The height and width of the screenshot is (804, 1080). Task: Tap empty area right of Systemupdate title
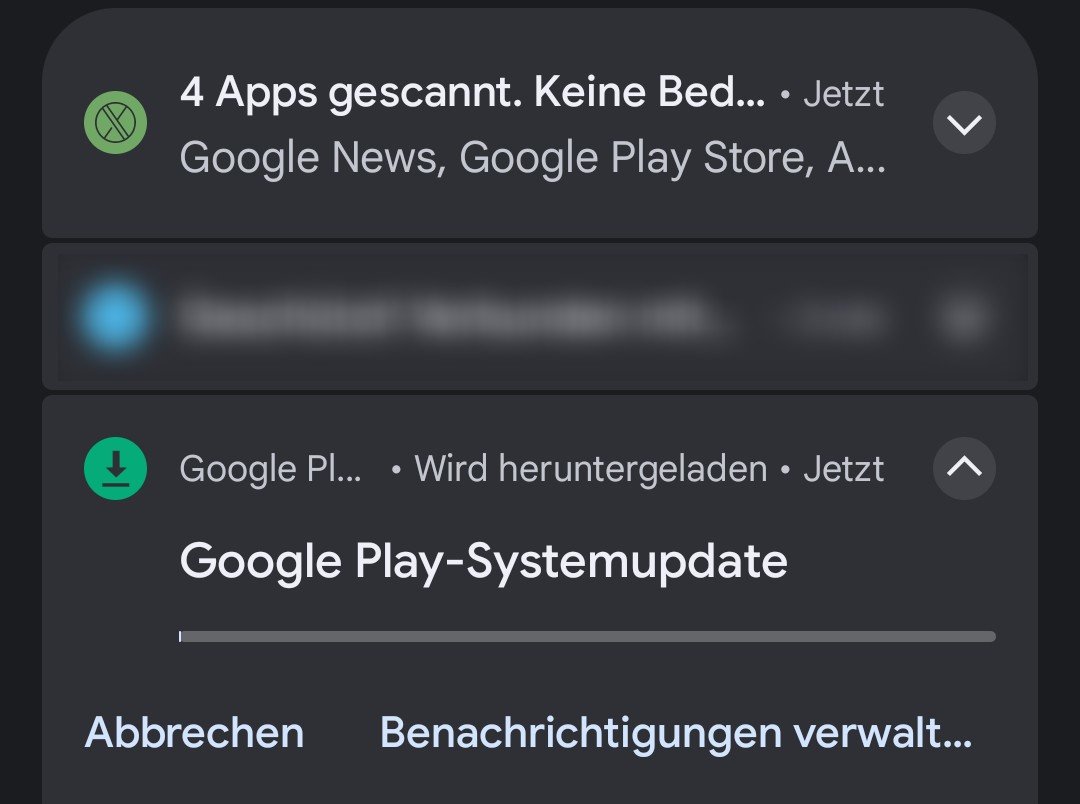click(900, 561)
